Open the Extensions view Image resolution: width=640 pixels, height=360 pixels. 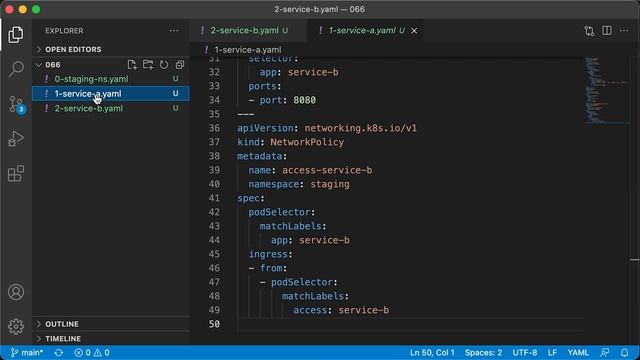tap(16, 173)
